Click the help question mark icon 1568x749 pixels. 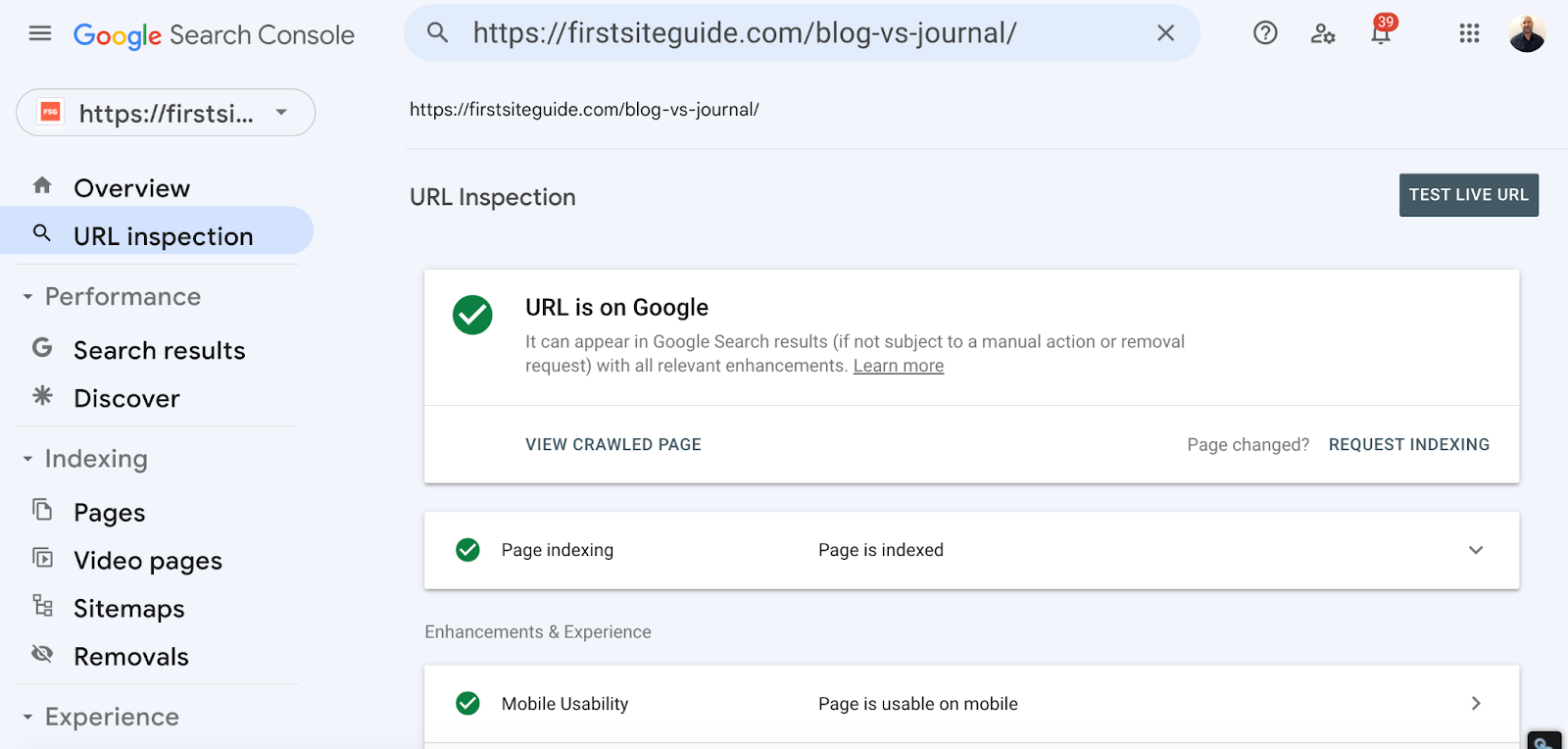[x=1265, y=33]
